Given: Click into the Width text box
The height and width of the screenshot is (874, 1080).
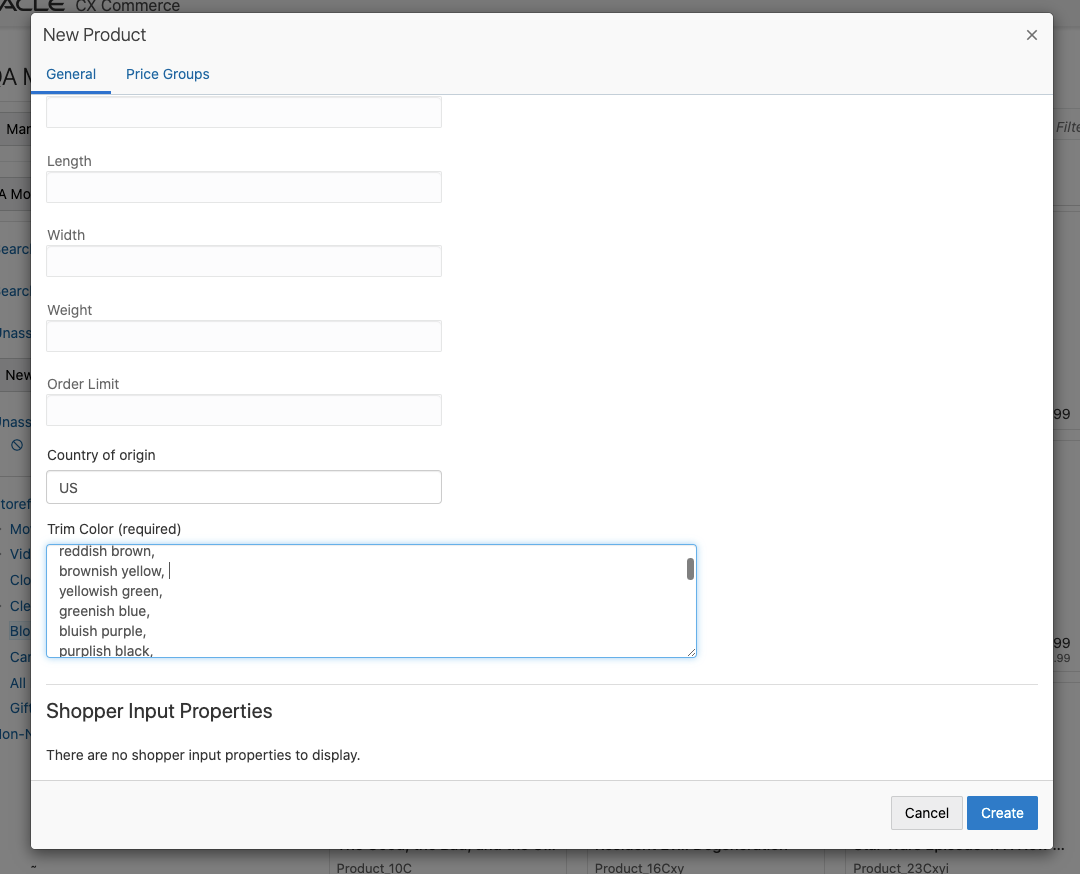Looking at the screenshot, I should coord(244,261).
